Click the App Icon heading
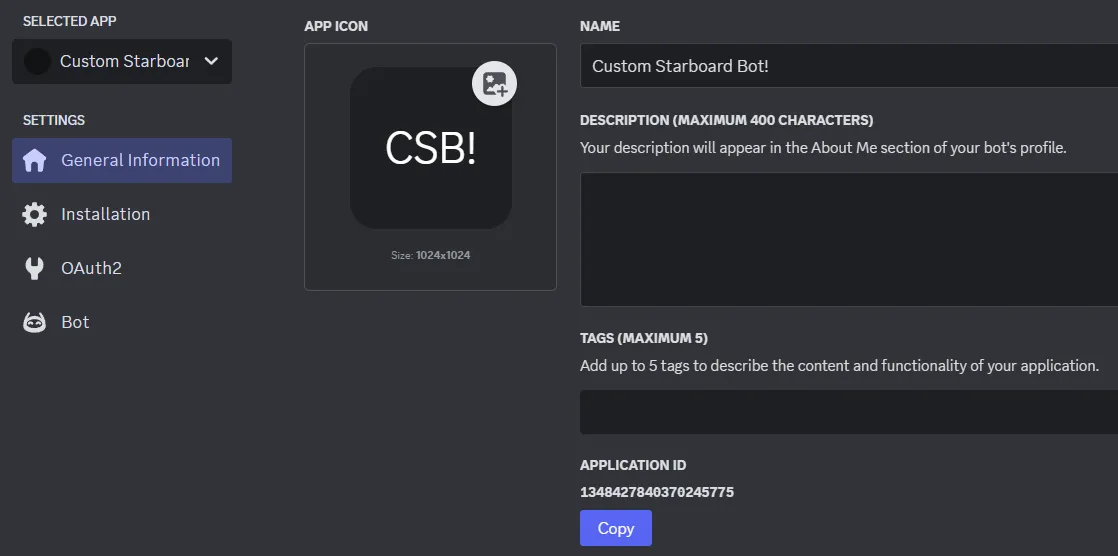The width and height of the screenshot is (1118, 556). pos(336,26)
